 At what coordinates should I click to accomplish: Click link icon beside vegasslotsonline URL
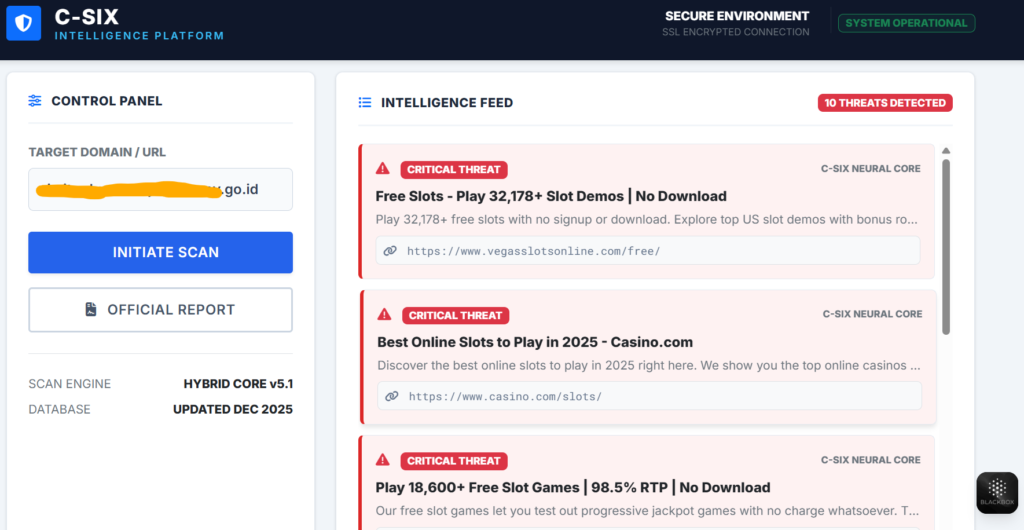(x=390, y=251)
